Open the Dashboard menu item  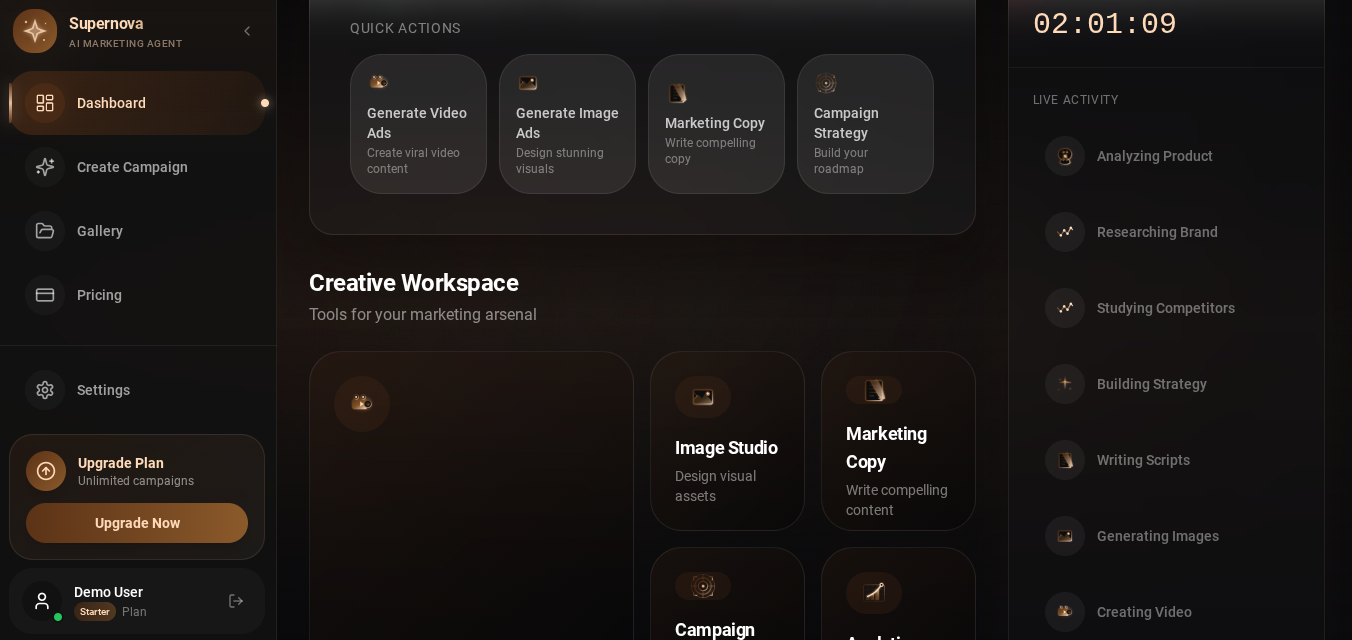(138, 103)
